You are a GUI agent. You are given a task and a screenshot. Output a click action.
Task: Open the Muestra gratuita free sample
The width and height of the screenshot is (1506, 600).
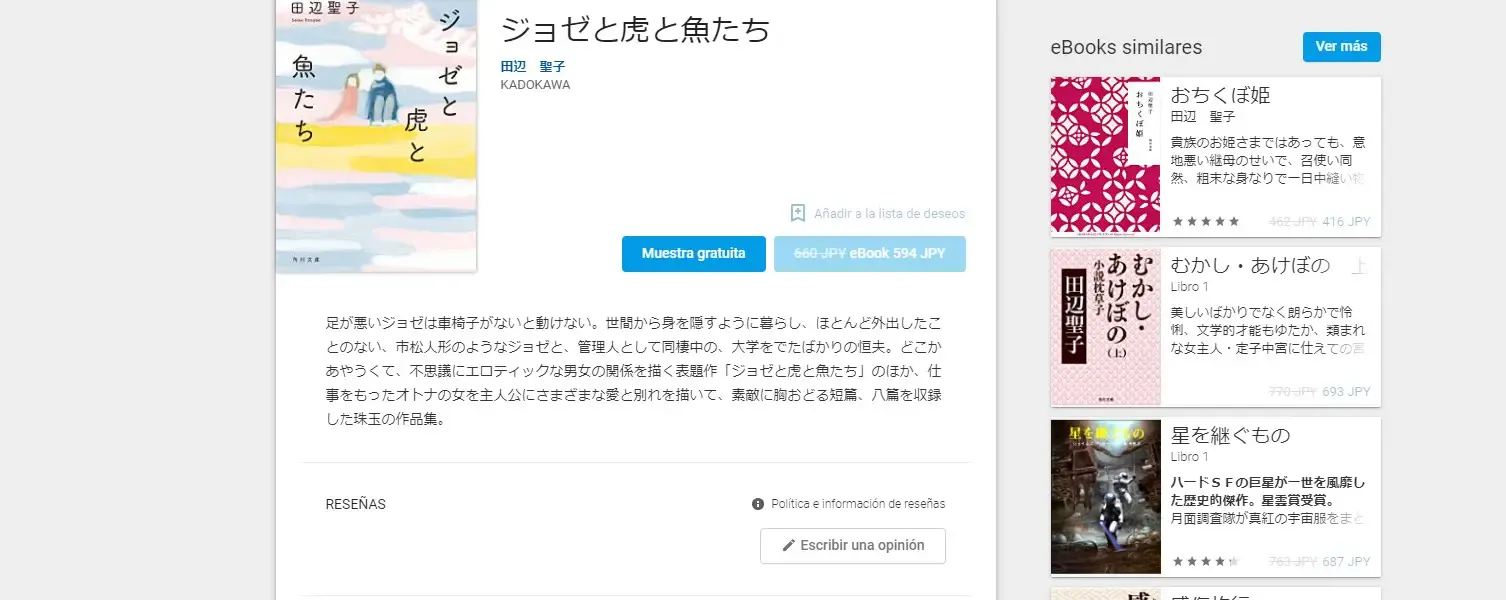click(x=694, y=254)
